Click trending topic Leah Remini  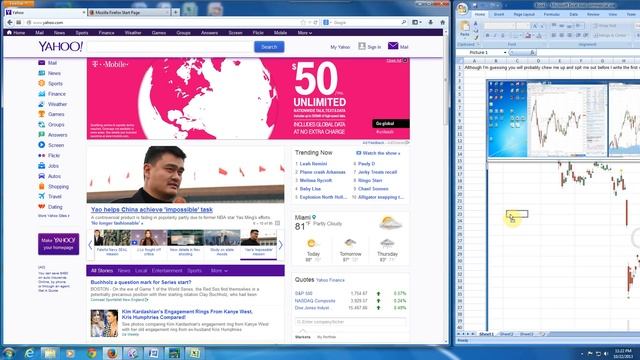(313, 164)
